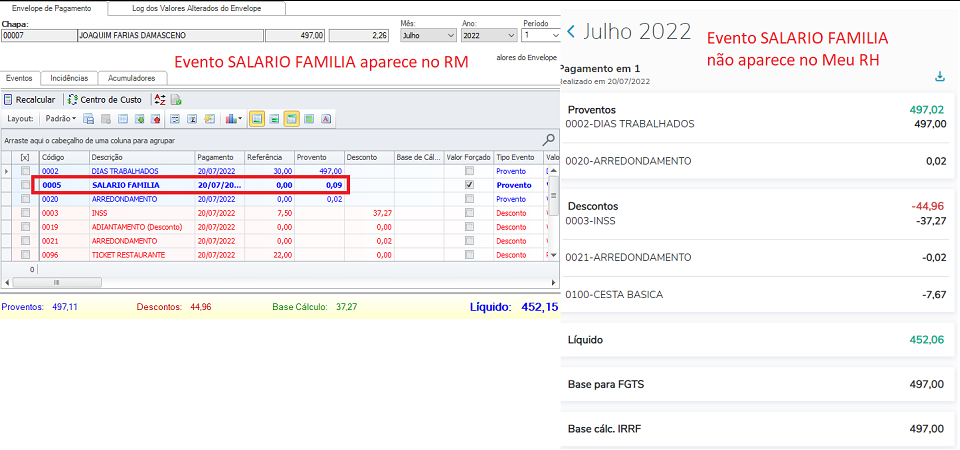Uncheck Valor Forçado for SALARIO FAMILIA row

tap(469, 185)
